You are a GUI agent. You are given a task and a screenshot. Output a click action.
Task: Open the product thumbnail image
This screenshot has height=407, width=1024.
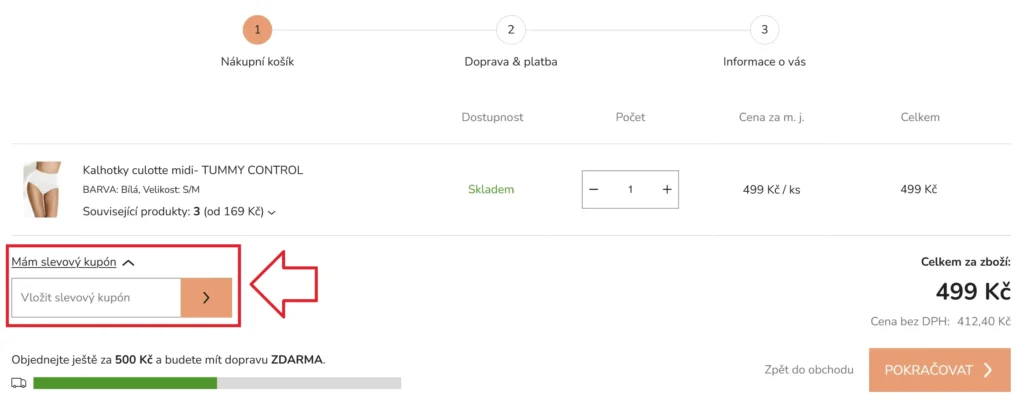point(42,189)
